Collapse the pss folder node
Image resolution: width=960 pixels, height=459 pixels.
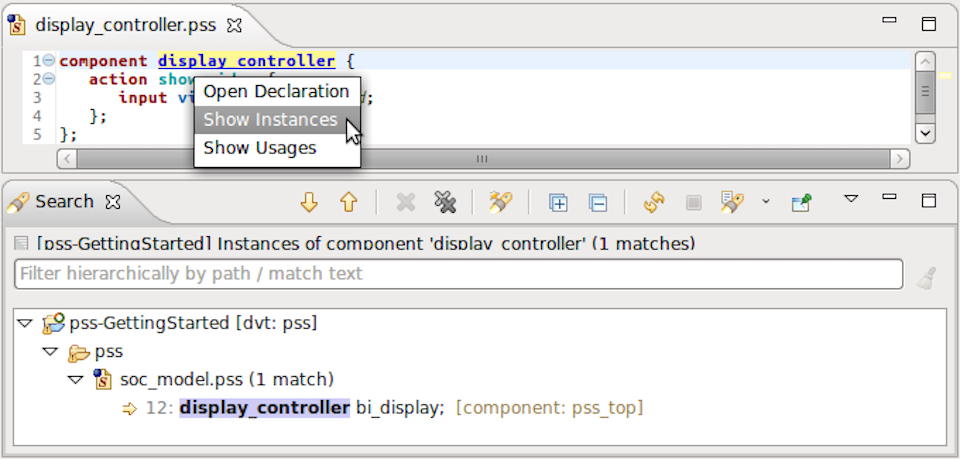coord(50,352)
